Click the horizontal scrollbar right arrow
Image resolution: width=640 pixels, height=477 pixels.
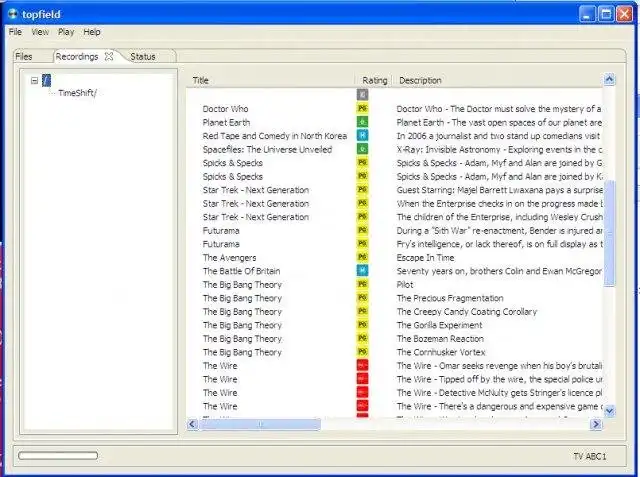point(596,424)
